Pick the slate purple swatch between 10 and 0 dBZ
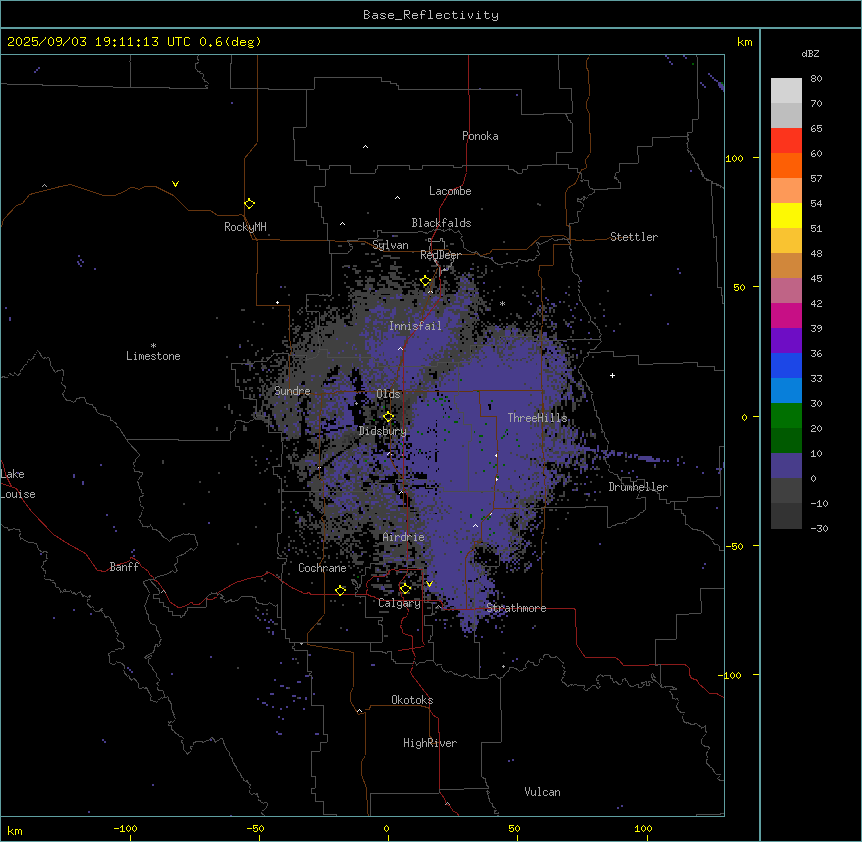The height and width of the screenshot is (842, 862). pos(786,466)
